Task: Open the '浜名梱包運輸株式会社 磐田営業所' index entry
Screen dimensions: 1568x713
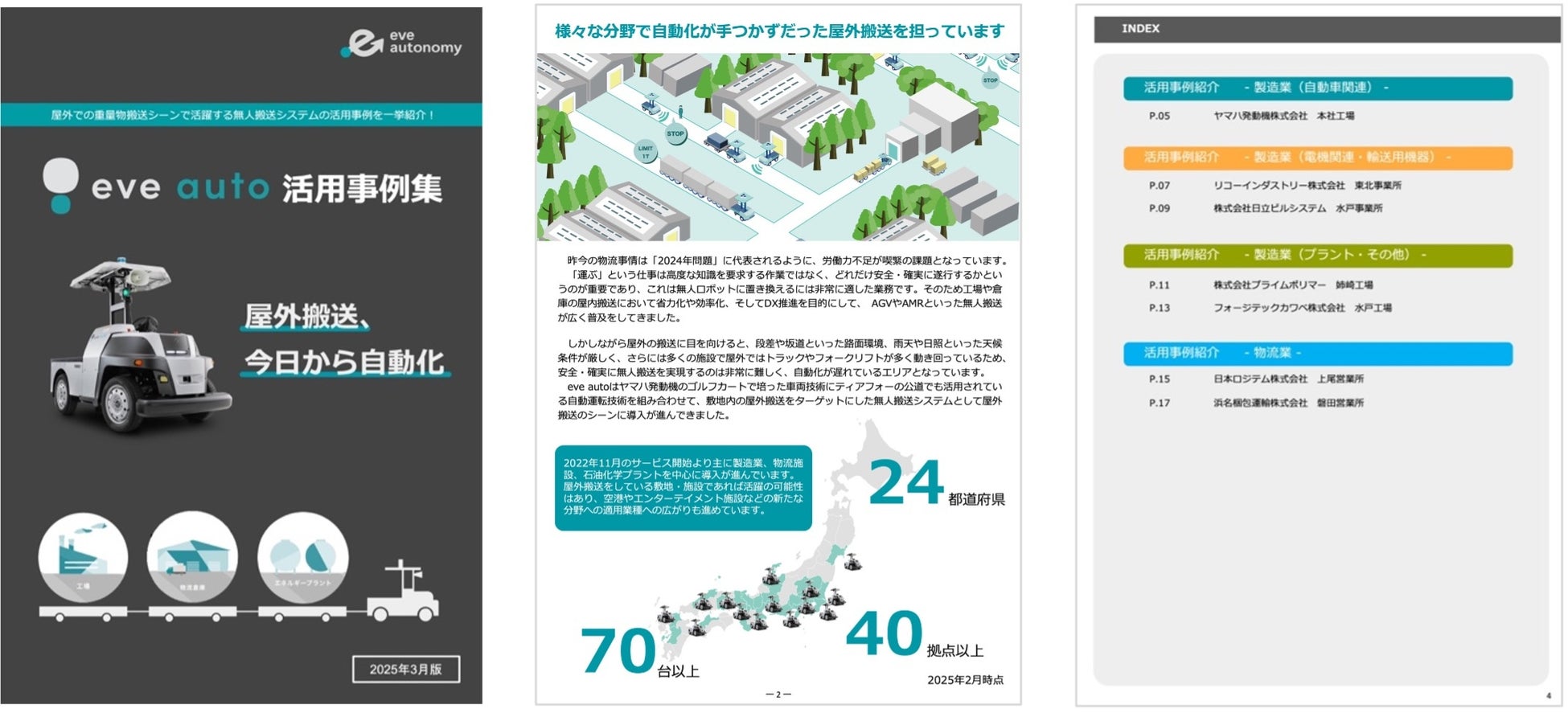Action: pyautogui.click(x=1289, y=404)
